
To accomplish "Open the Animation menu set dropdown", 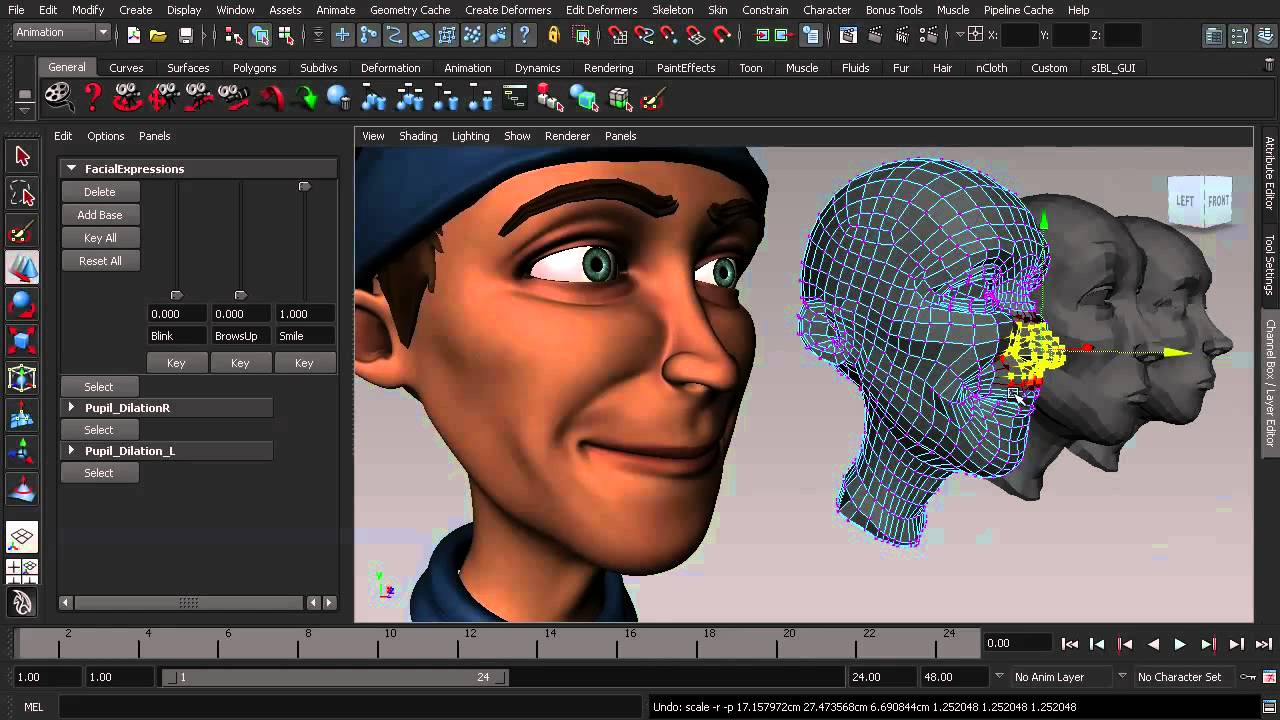I will click(x=102, y=32).
